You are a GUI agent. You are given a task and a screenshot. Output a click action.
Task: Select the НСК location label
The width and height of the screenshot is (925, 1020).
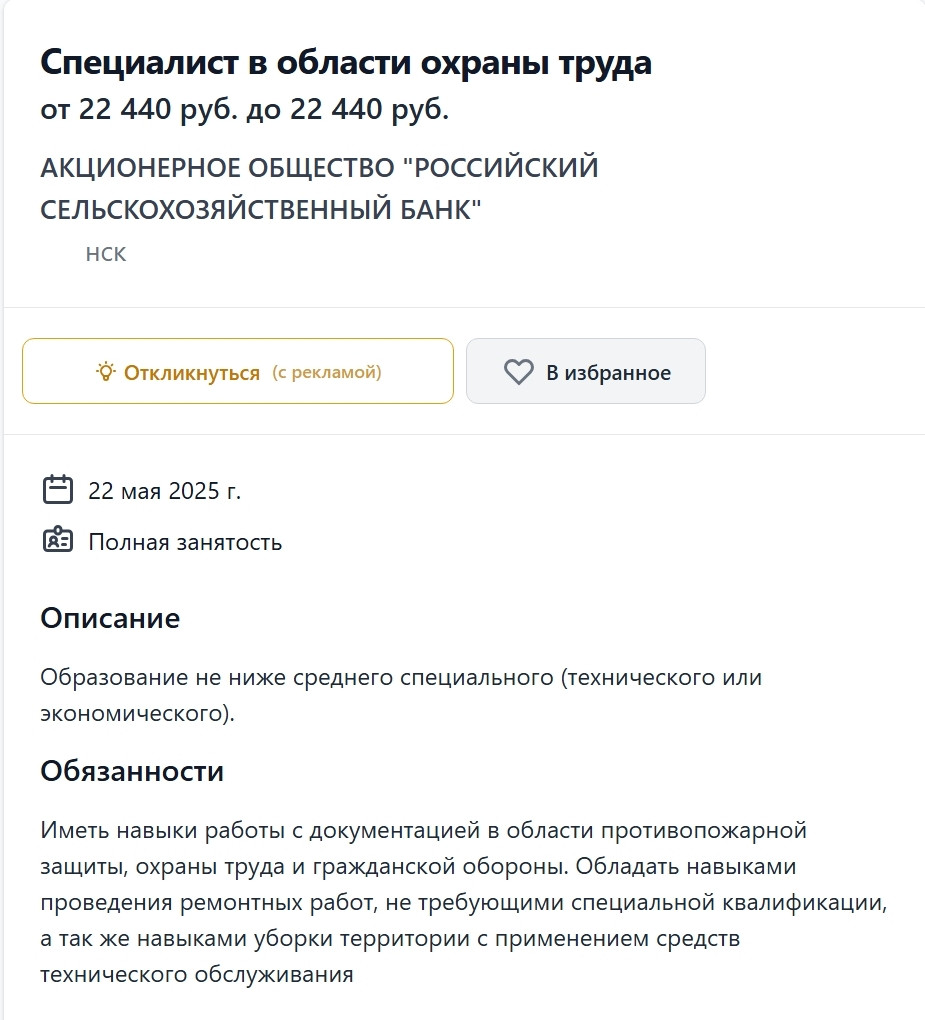click(x=106, y=255)
